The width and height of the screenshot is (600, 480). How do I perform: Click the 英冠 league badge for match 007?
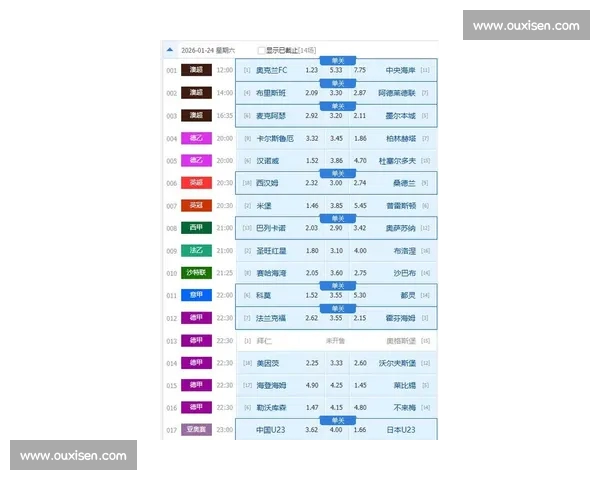(x=196, y=205)
